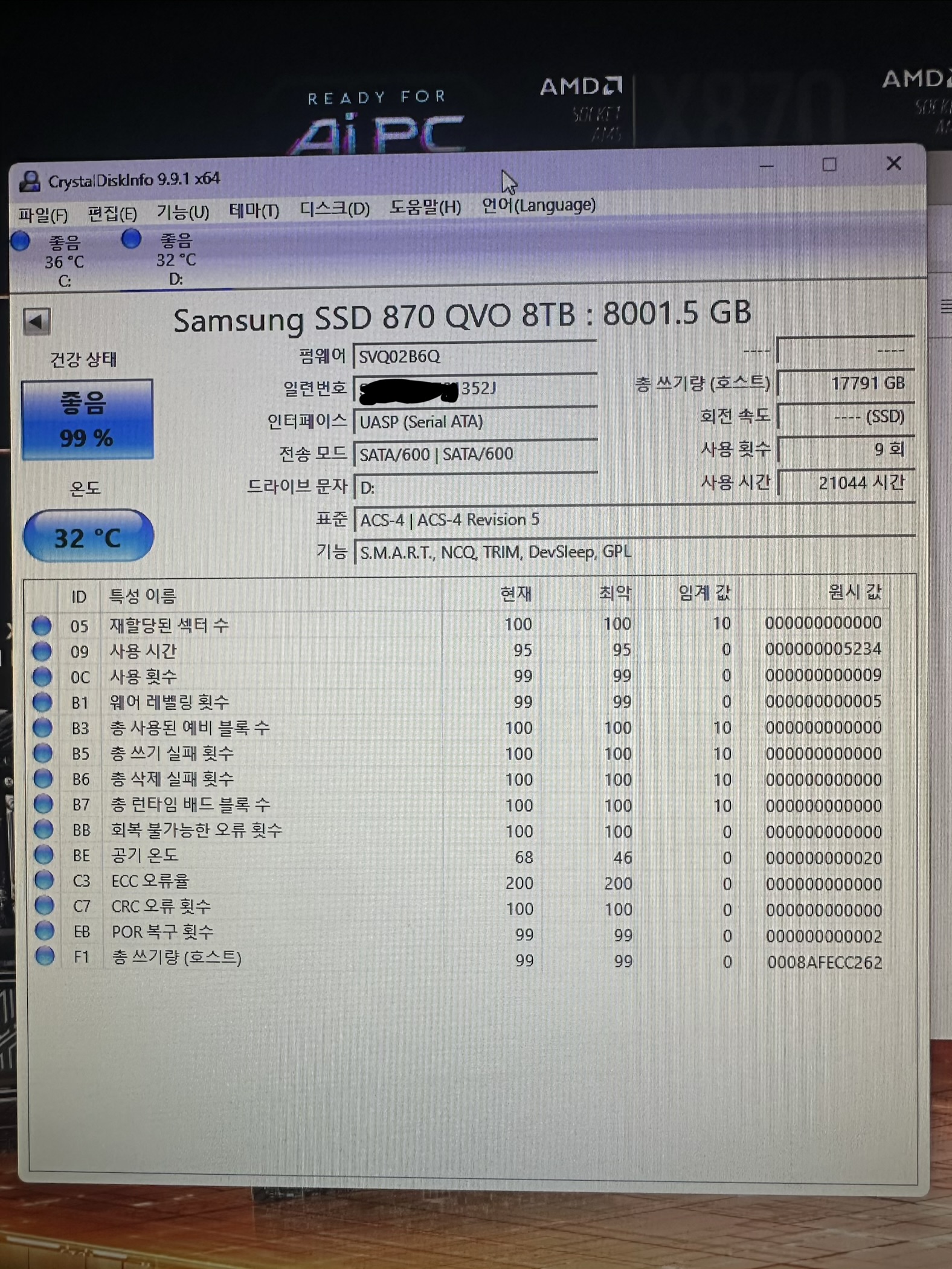Click total host writes value 17791 GB
952x1269 pixels.
pos(846,383)
